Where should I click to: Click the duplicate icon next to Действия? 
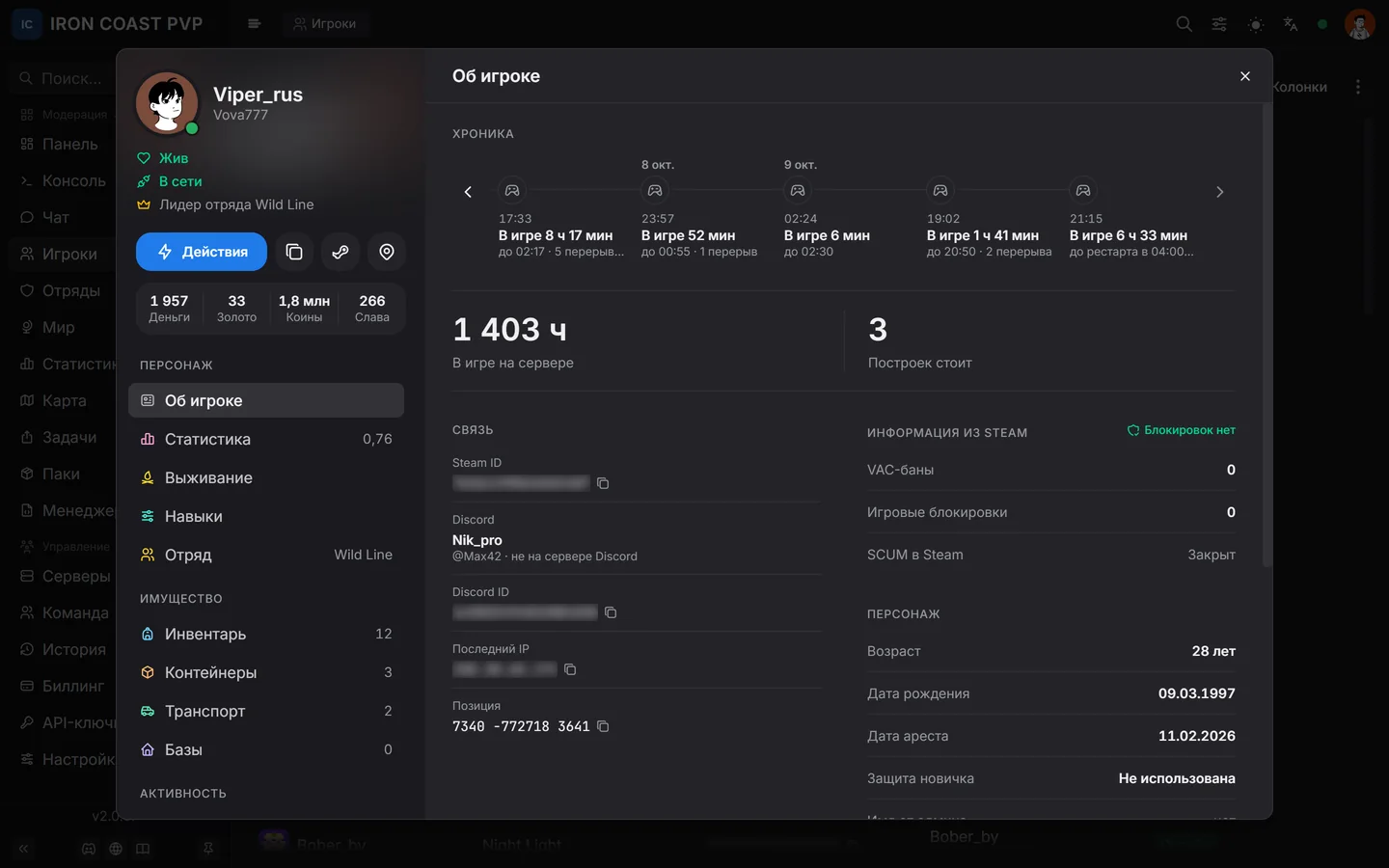(294, 252)
